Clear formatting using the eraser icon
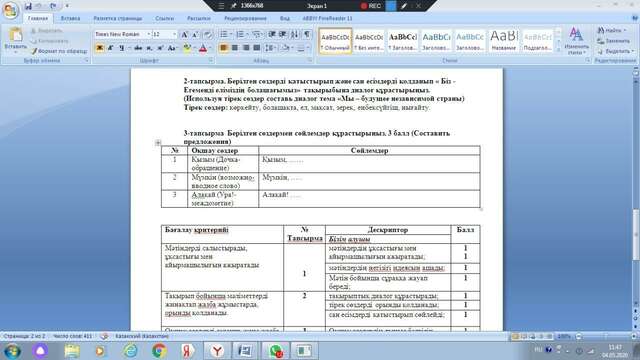 (x=207, y=35)
